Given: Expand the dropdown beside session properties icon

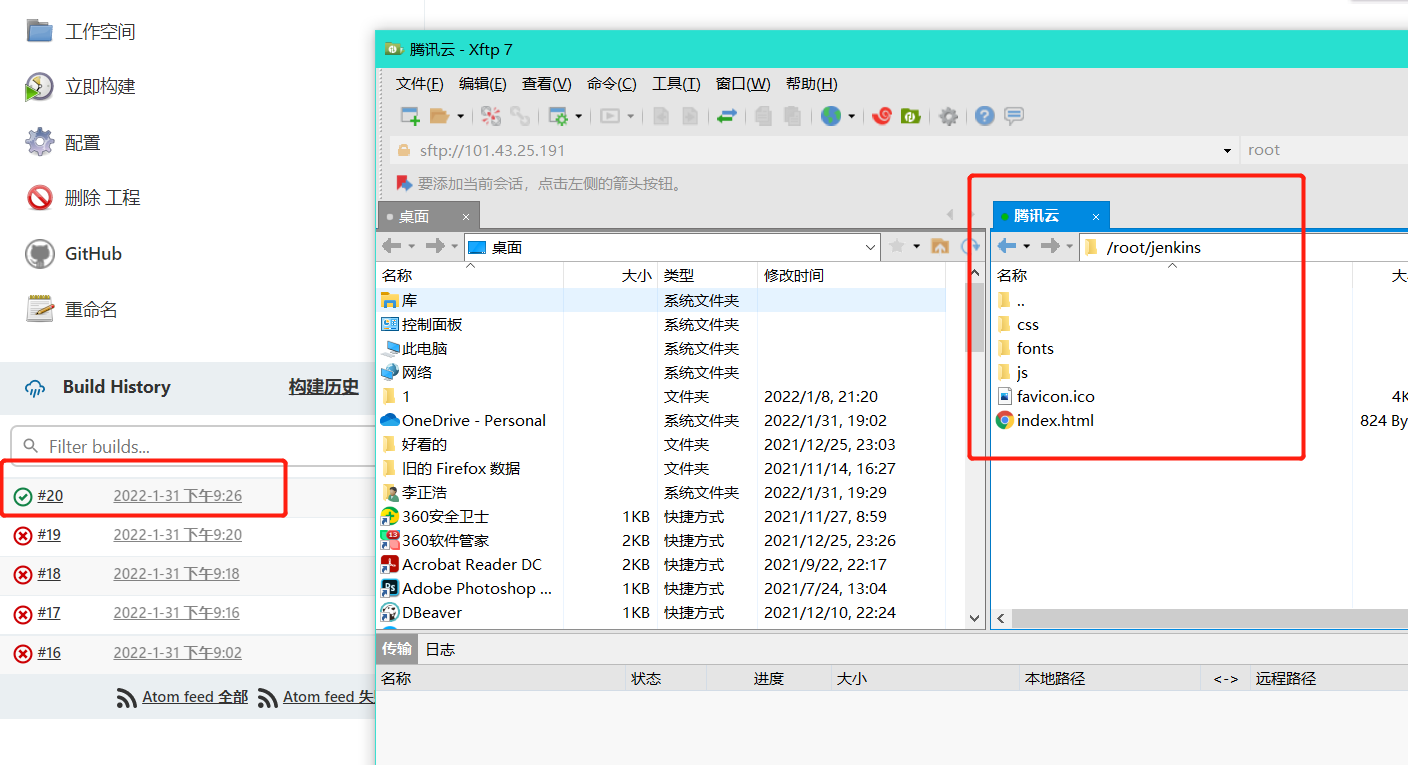Looking at the screenshot, I should 578,116.
